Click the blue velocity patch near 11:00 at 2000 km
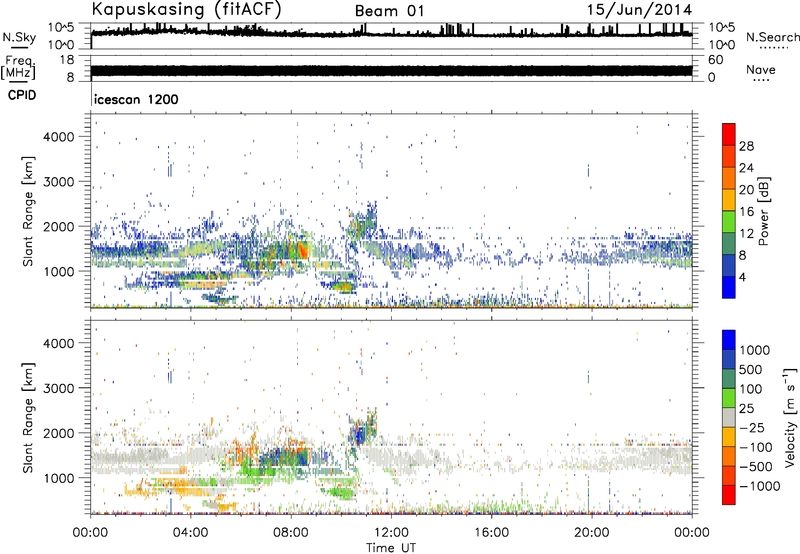This screenshot has height=554, width=800. pyautogui.click(x=360, y=435)
